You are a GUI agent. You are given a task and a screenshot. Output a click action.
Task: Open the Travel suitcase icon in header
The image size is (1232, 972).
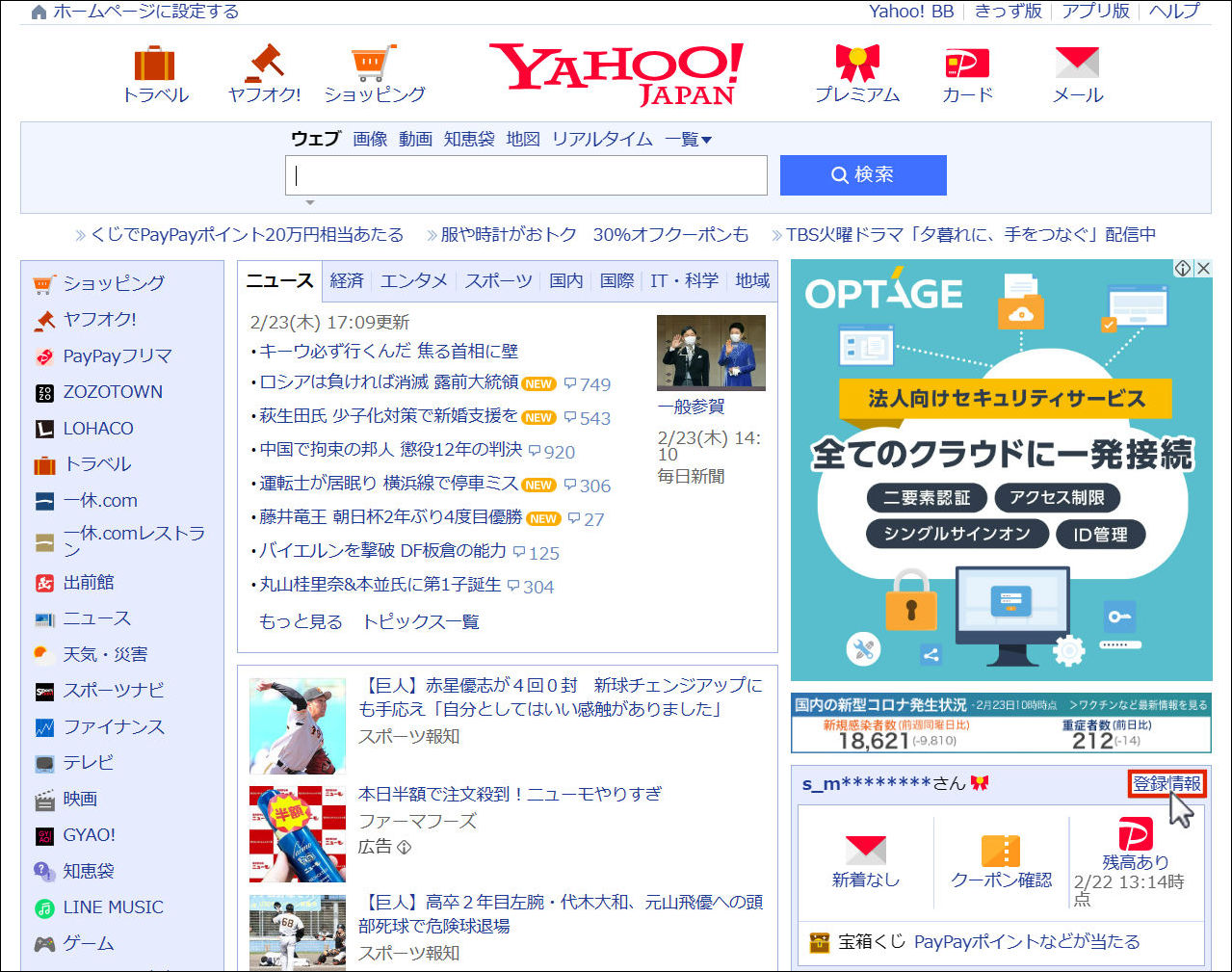coord(154,64)
